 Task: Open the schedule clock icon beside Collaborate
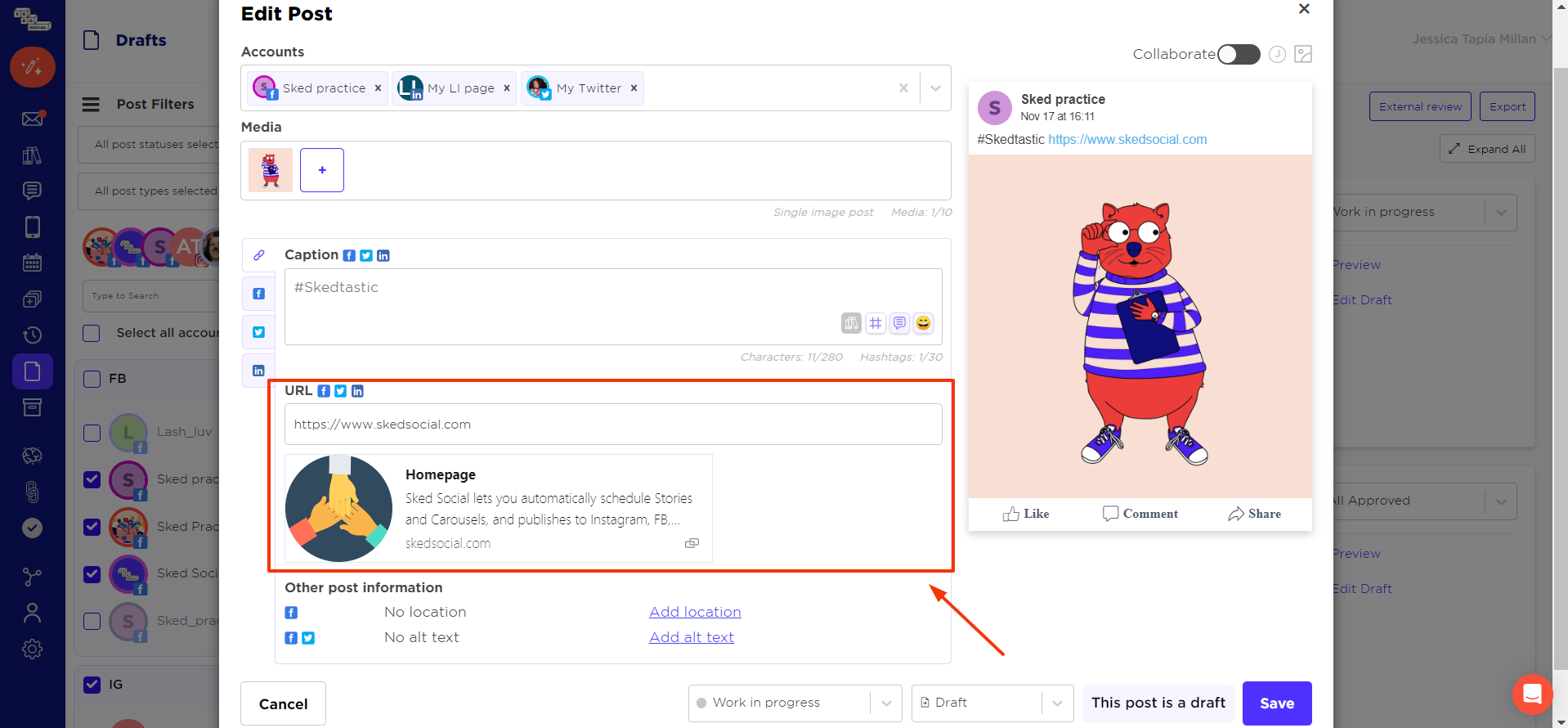(1277, 54)
